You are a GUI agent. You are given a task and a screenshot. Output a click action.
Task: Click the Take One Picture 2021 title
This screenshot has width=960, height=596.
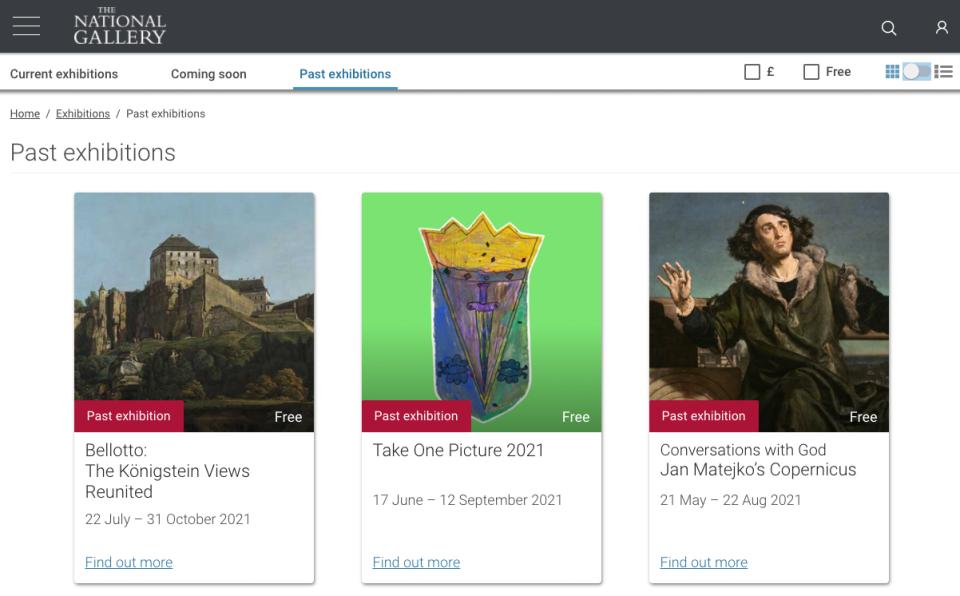click(x=458, y=450)
